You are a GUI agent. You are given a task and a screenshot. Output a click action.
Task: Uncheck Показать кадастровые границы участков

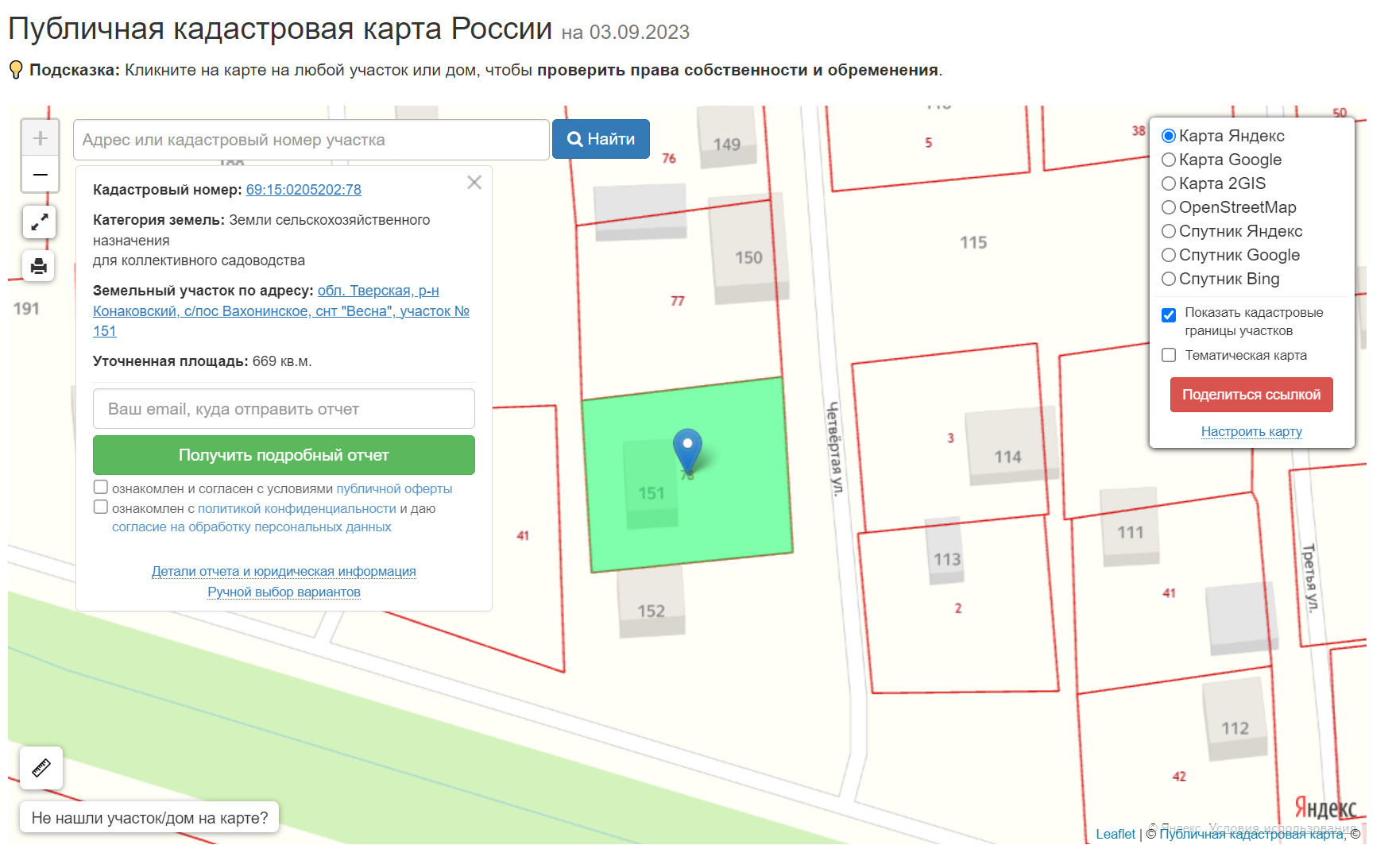pyautogui.click(x=1169, y=314)
